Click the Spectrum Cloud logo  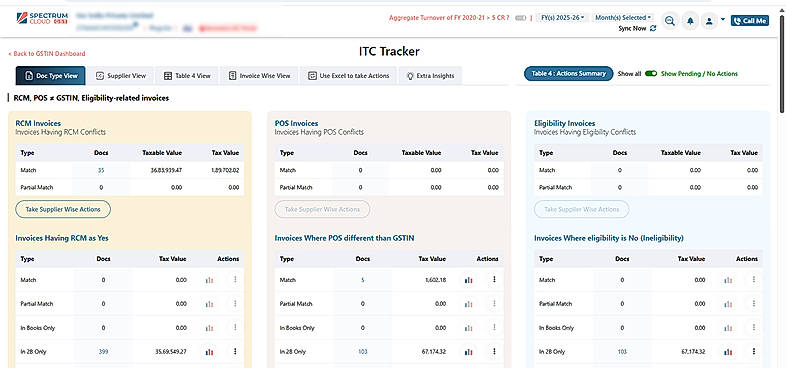point(42,19)
